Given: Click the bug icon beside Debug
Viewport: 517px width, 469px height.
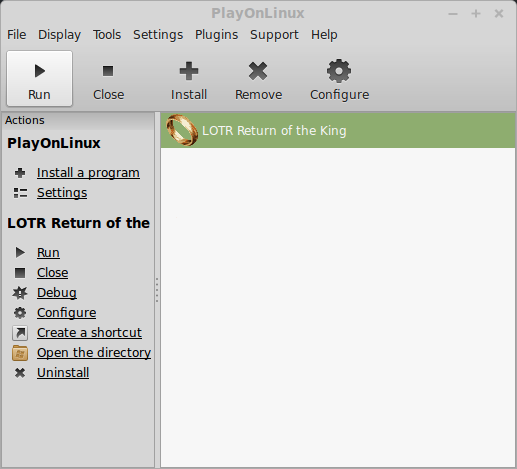Looking at the screenshot, I should (20, 293).
